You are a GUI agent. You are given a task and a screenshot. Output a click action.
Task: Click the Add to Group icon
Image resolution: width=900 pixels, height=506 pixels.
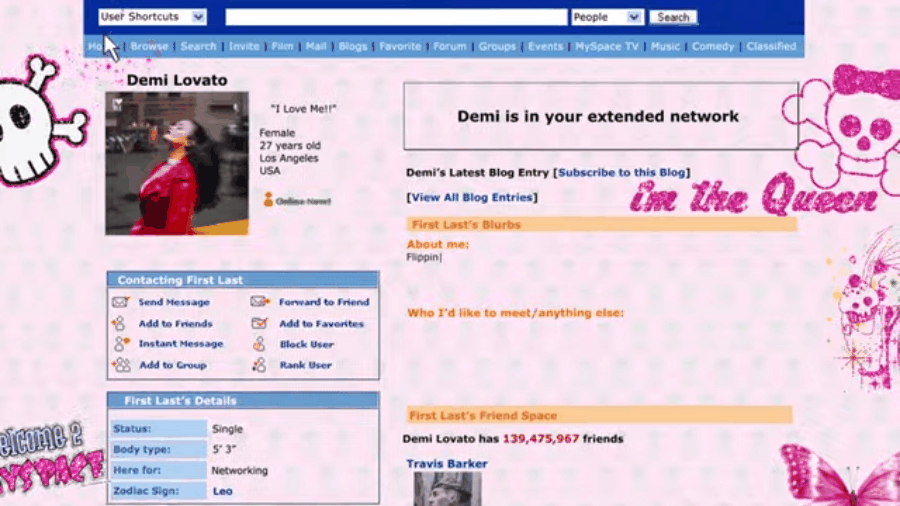121,365
